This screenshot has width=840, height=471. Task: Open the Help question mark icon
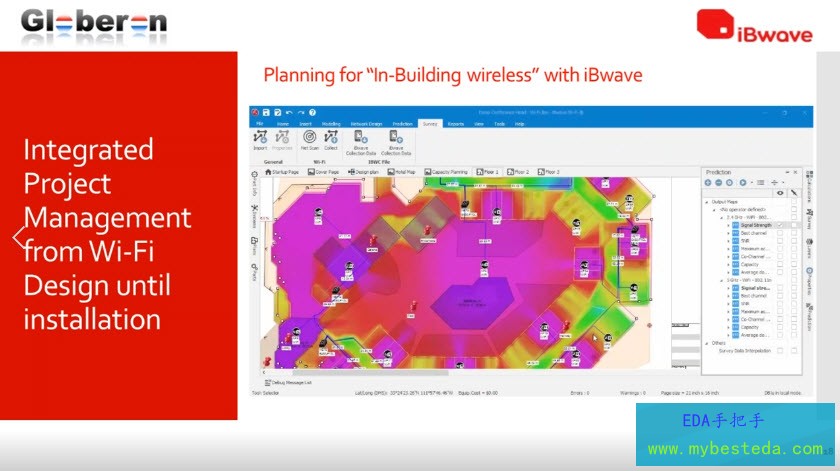coord(312,112)
